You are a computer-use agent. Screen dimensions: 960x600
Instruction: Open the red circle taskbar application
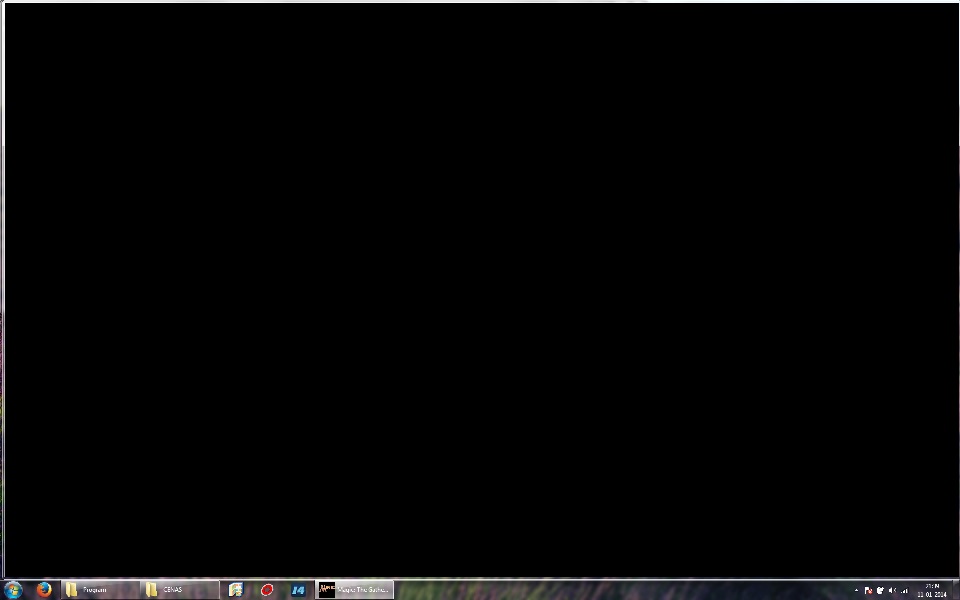tap(267, 590)
